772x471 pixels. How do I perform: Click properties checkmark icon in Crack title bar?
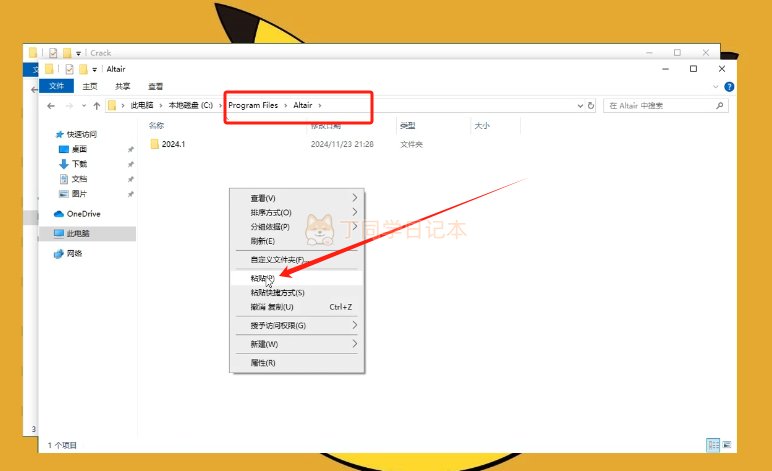point(53,53)
